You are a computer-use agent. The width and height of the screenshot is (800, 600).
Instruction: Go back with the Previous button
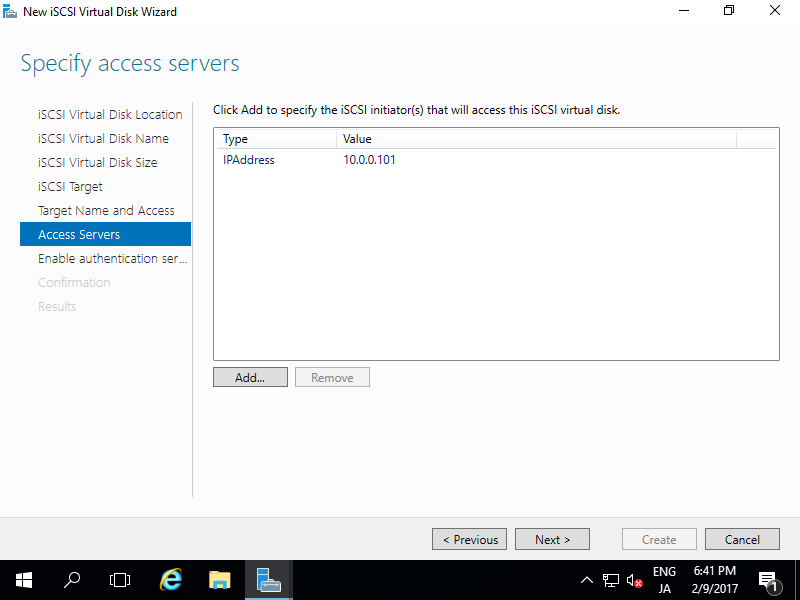pyautogui.click(x=469, y=539)
